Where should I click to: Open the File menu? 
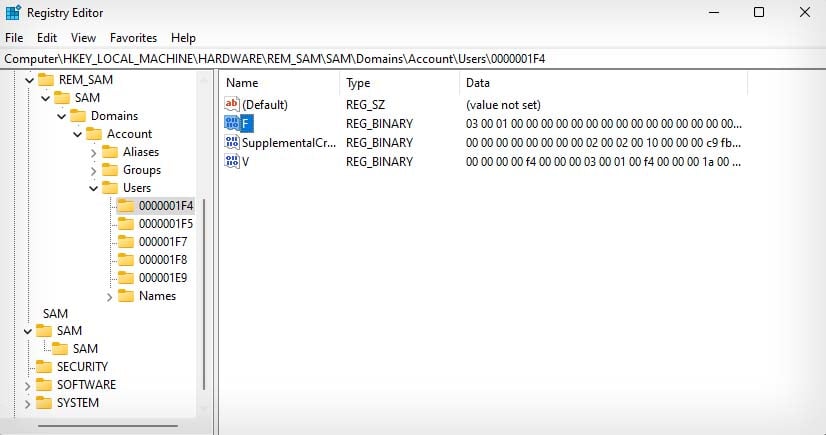point(14,38)
